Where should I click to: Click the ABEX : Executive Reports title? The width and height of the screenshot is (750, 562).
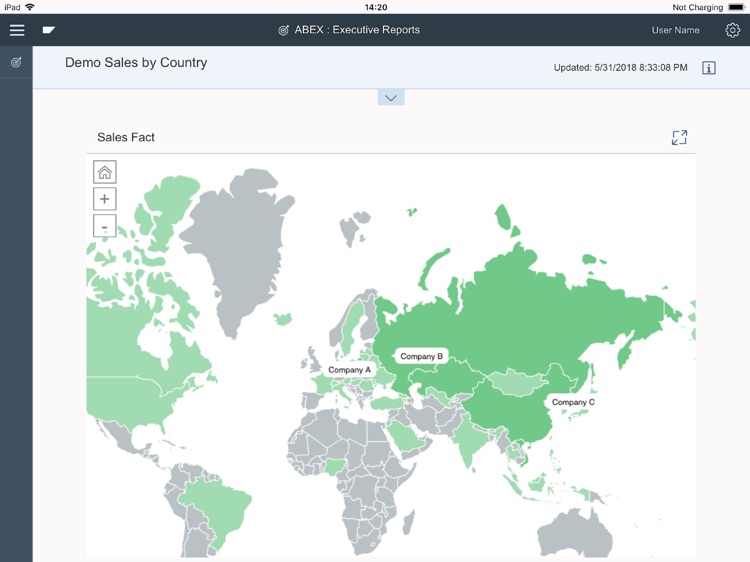357,30
